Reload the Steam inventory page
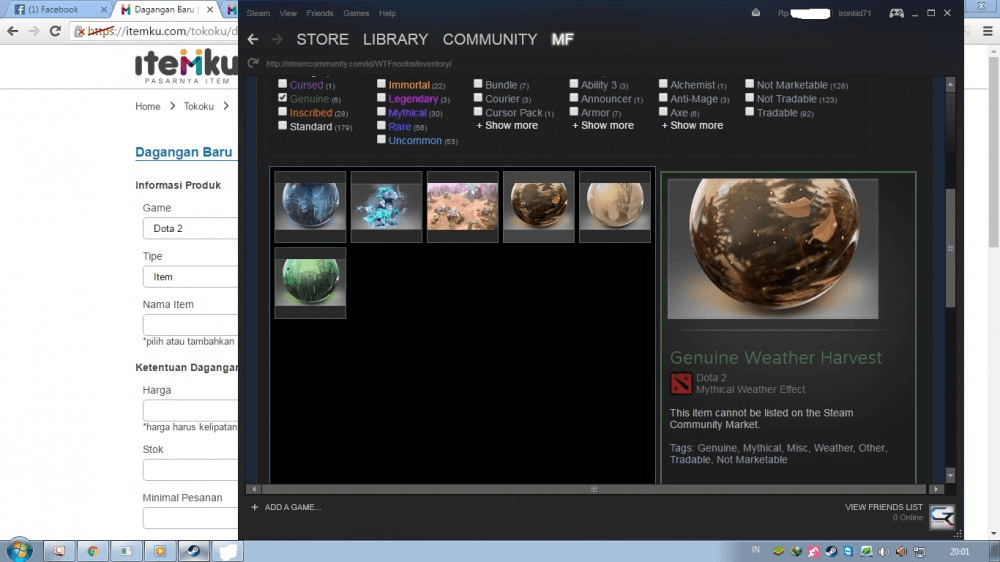This screenshot has width=1000, height=562. [253, 63]
